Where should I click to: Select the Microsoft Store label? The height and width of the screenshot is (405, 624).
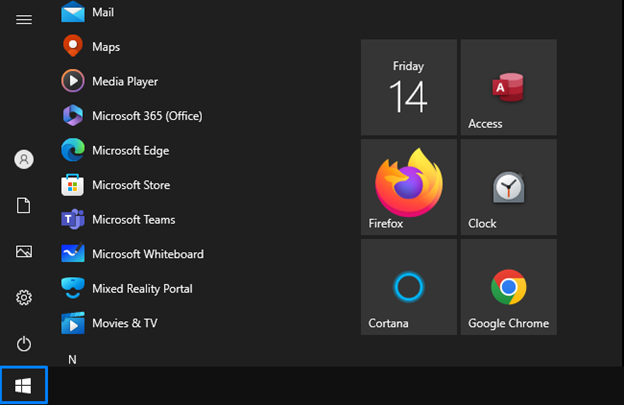131,185
